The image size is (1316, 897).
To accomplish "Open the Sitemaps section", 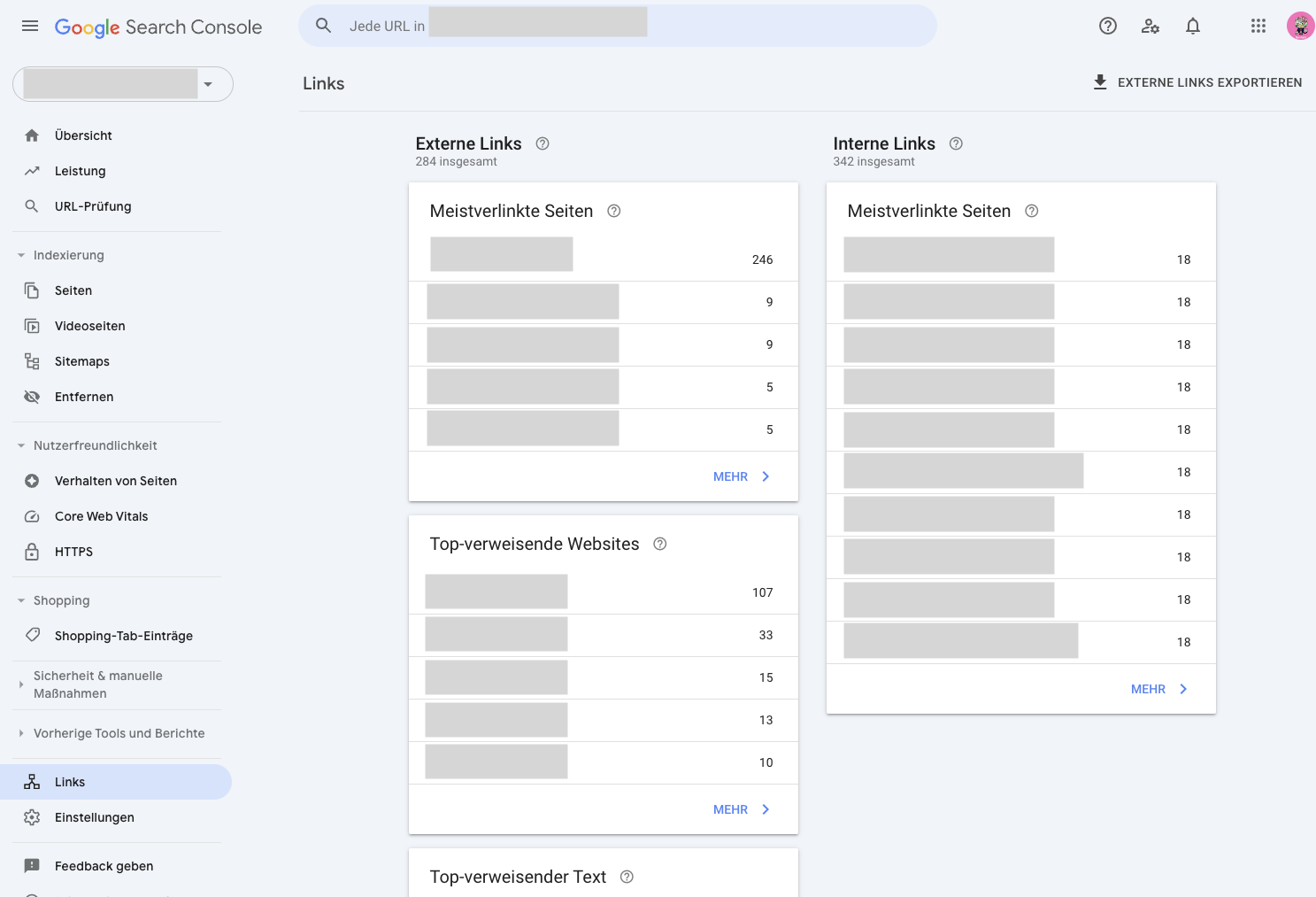I will pos(81,360).
